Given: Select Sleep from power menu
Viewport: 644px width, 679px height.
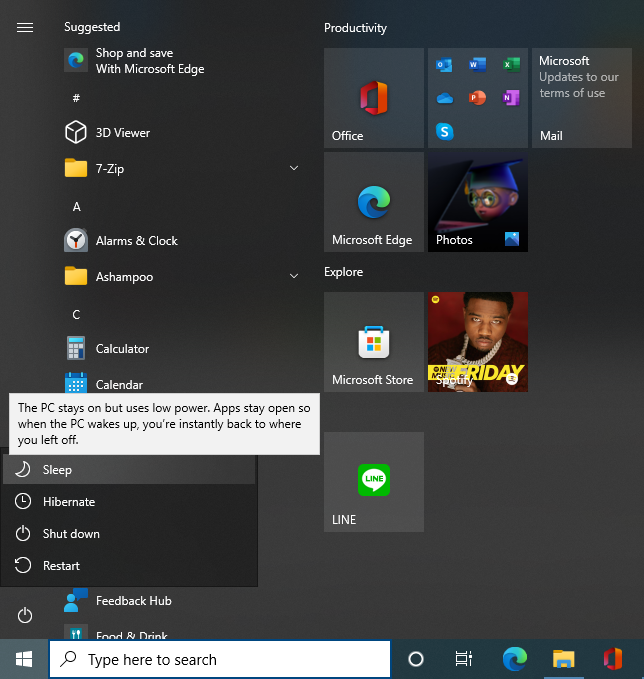Looking at the screenshot, I should tap(129, 469).
